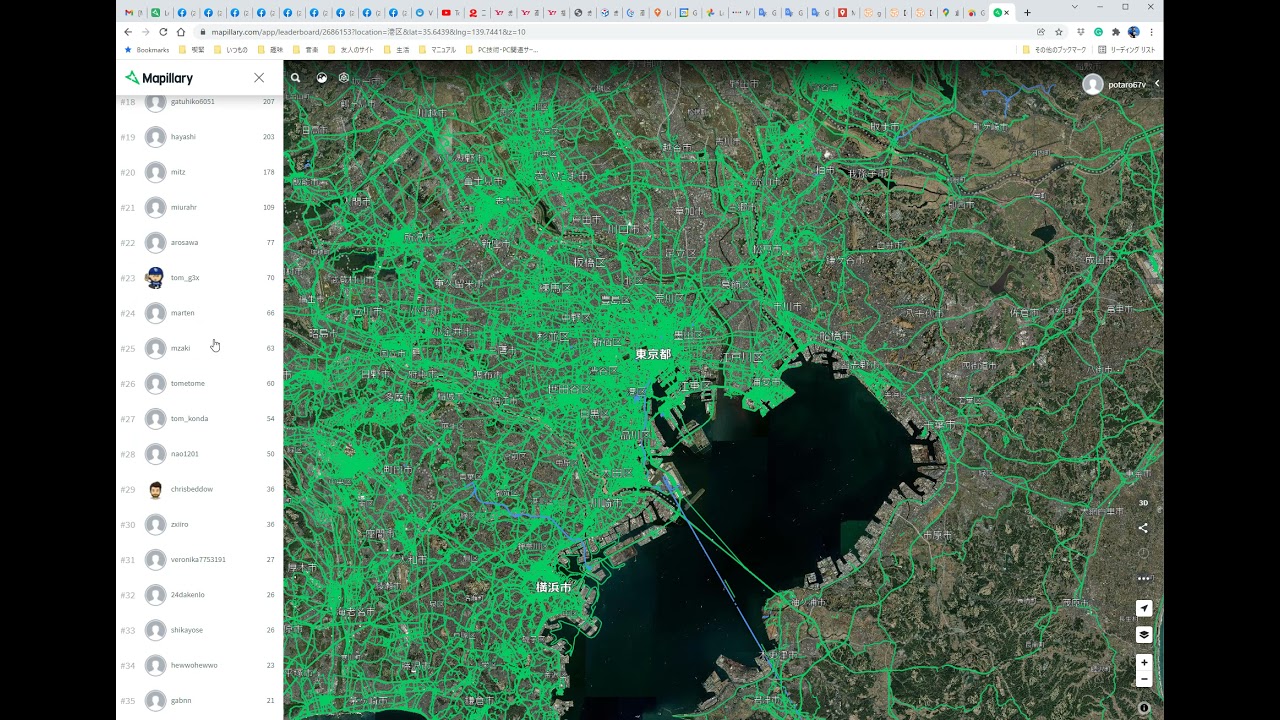The height and width of the screenshot is (720, 1280).
Task: Click chrisbeddow bearded avatar
Action: (x=155, y=489)
